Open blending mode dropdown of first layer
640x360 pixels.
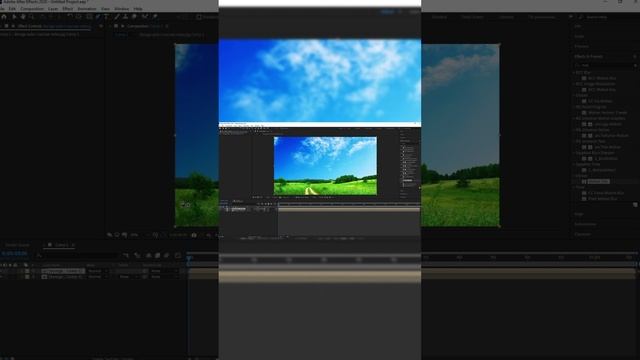pos(98,271)
